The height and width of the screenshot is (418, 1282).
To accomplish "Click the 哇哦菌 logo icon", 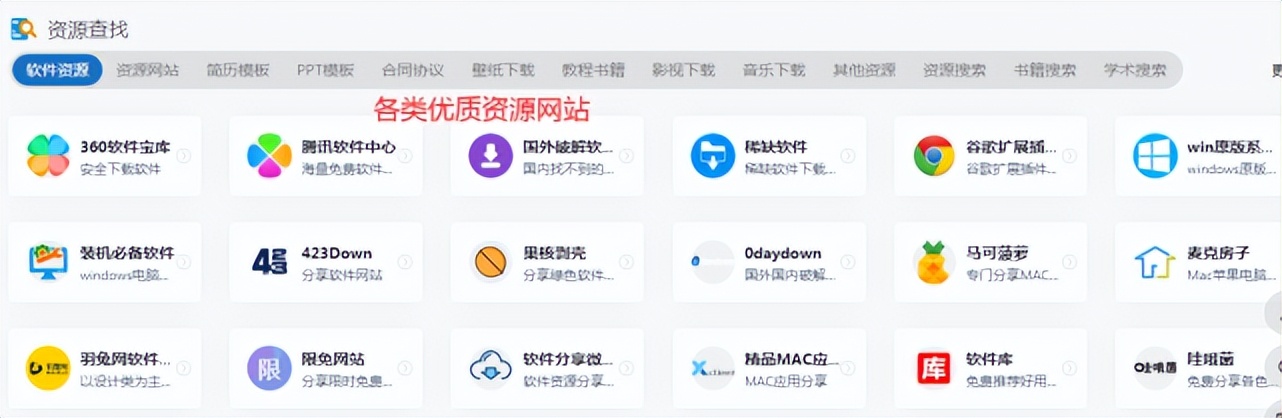I will 1155,369.
